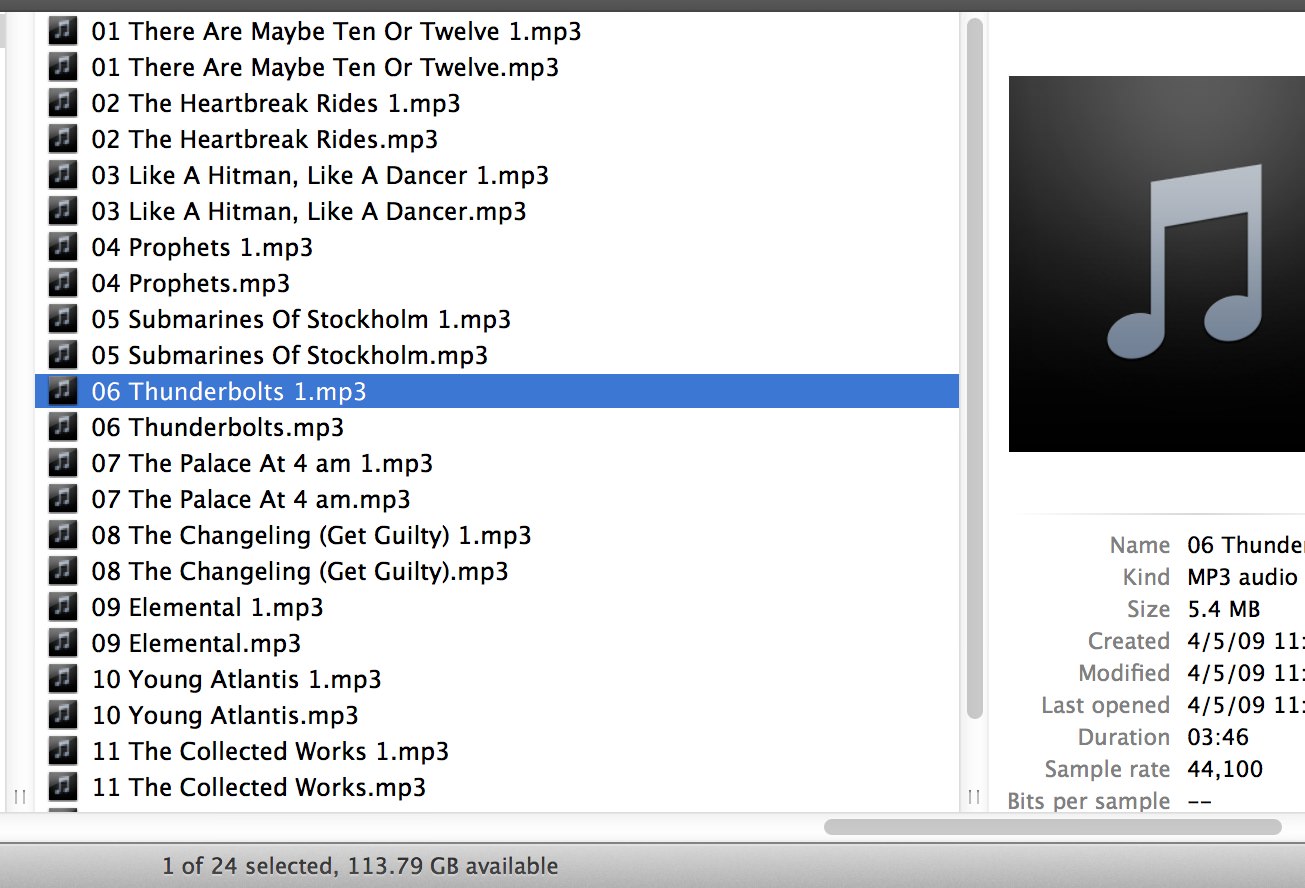Select 03 Like A Hitman, Like A Dancer 1.mp3
The height and width of the screenshot is (888, 1305).
(x=320, y=176)
